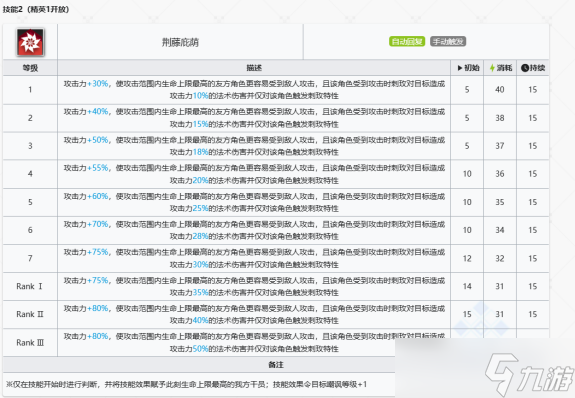Select the Rank Ⅰ row label
575x398 pixels.
[x=29, y=286]
